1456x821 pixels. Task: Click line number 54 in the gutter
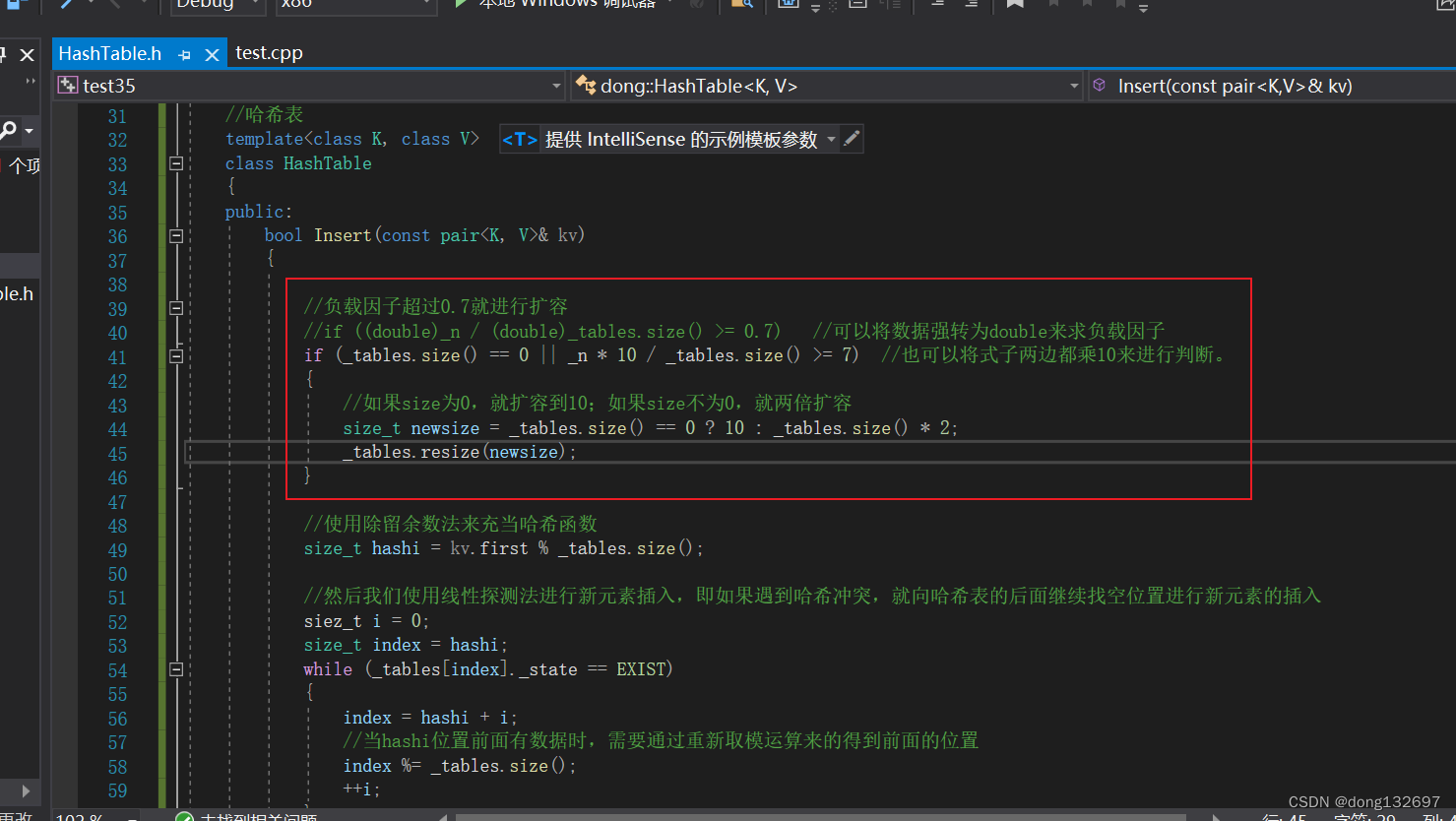(117, 670)
